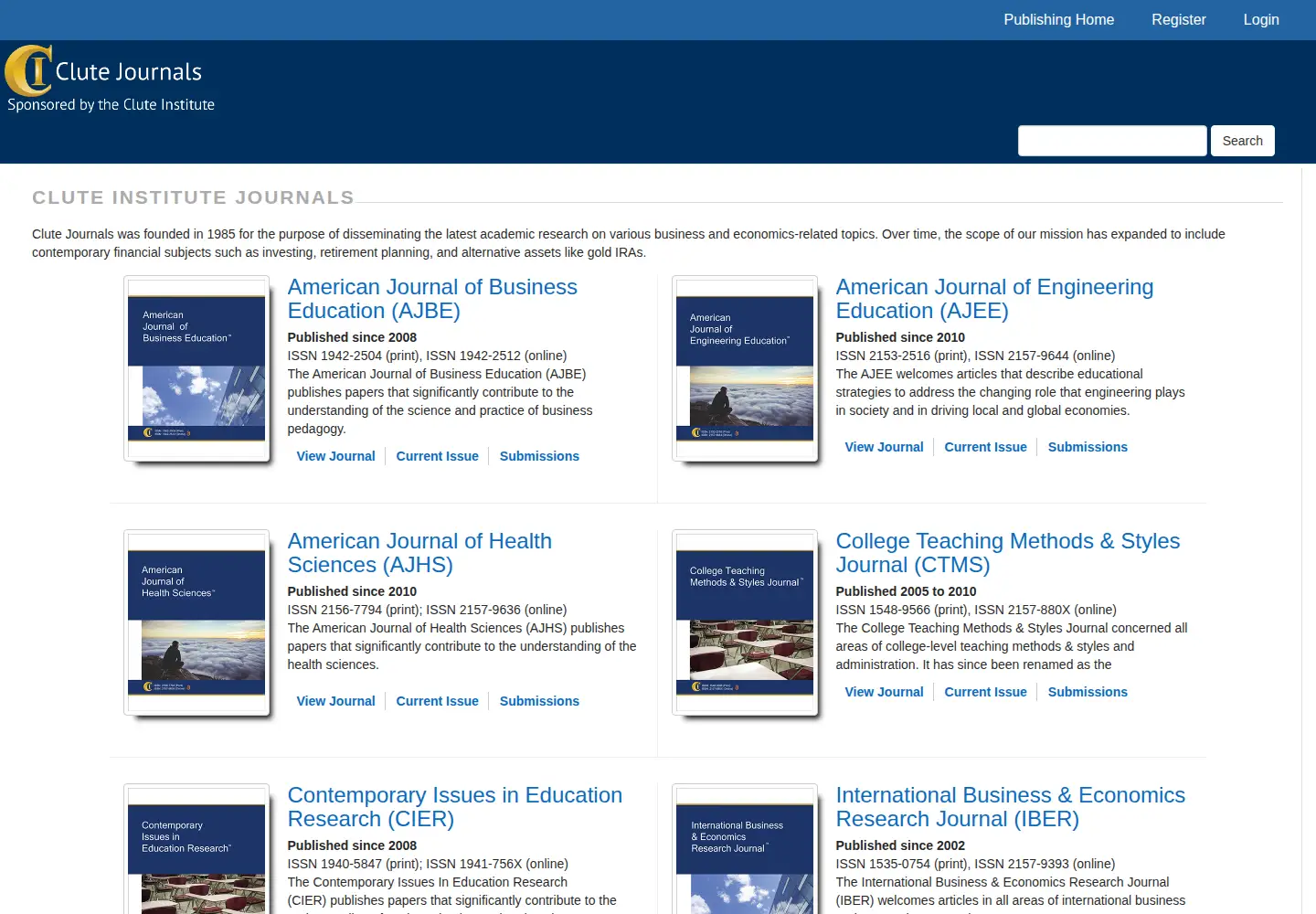Open the American Journal of Health Sciences cover thumbnail
The width and height of the screenshot is (1316, 914).
click(196, 622)
